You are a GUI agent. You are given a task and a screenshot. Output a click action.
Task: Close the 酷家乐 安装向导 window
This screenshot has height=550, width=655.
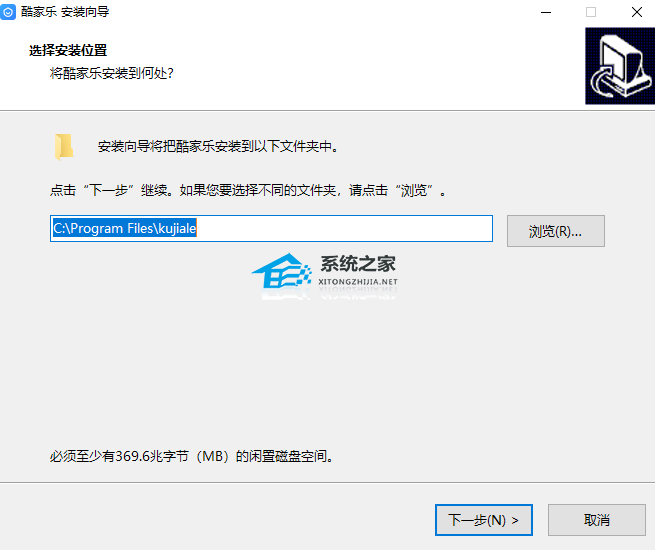637,12
